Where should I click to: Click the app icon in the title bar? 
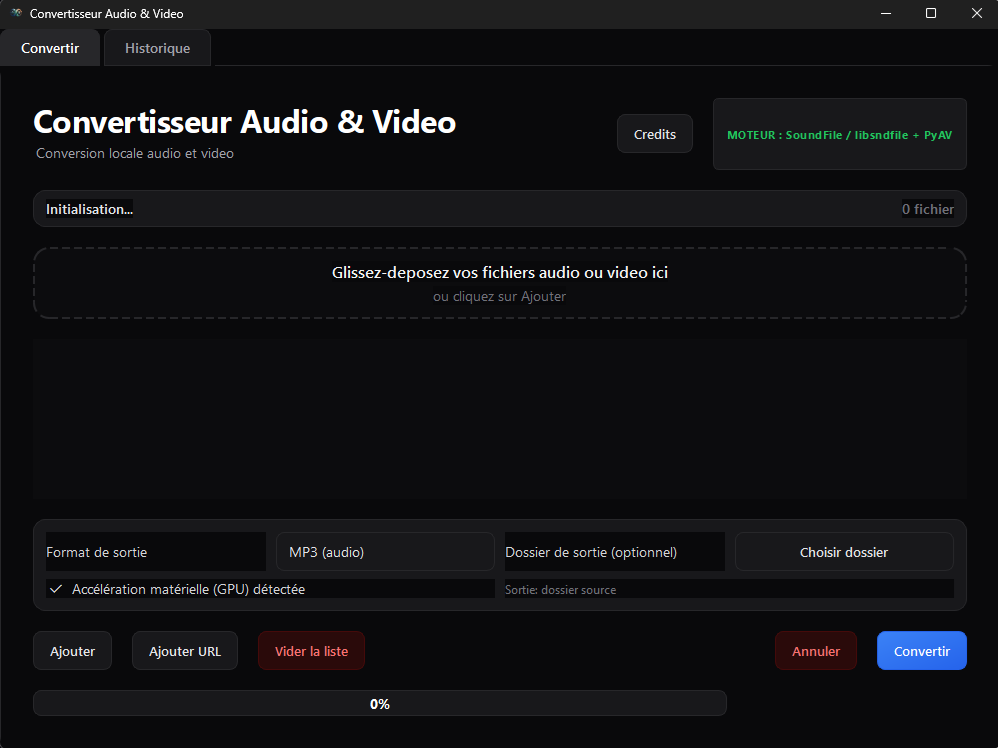click(14, 13)
